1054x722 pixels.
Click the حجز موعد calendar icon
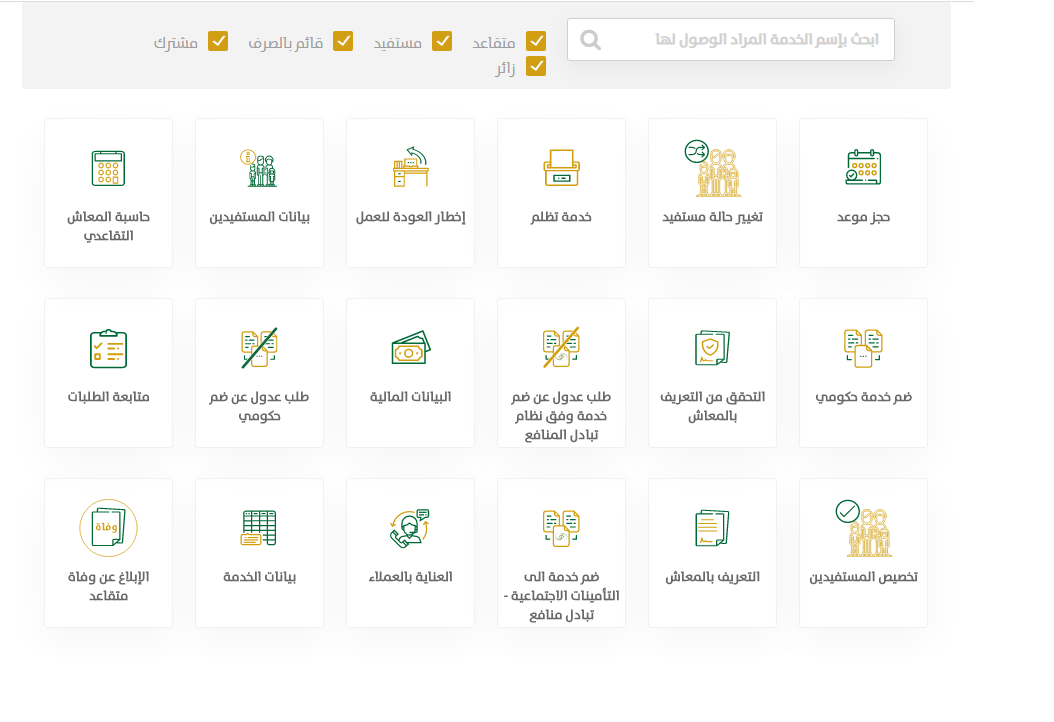point(863,167)
